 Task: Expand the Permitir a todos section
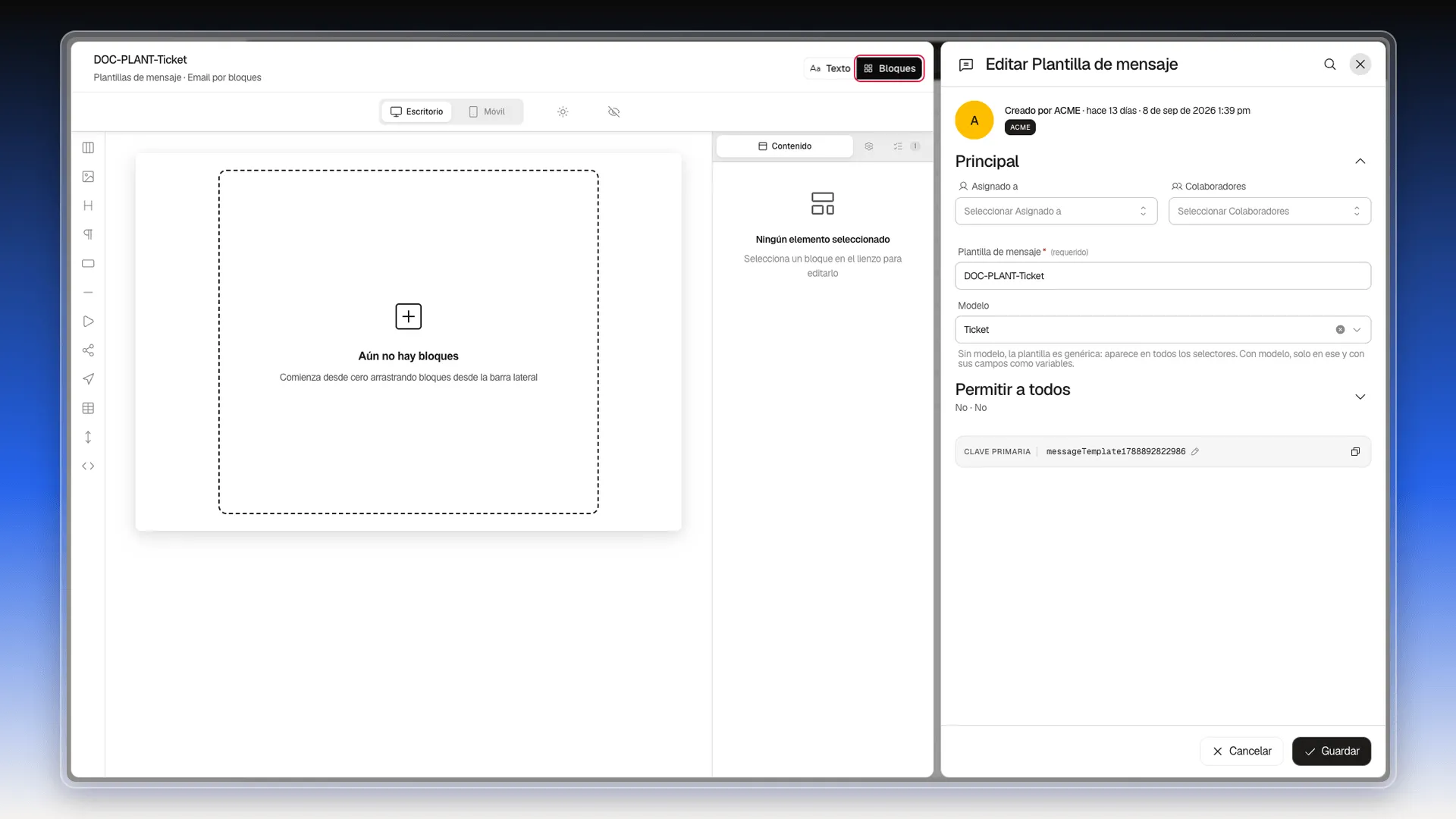click(x=1360, y=397)
